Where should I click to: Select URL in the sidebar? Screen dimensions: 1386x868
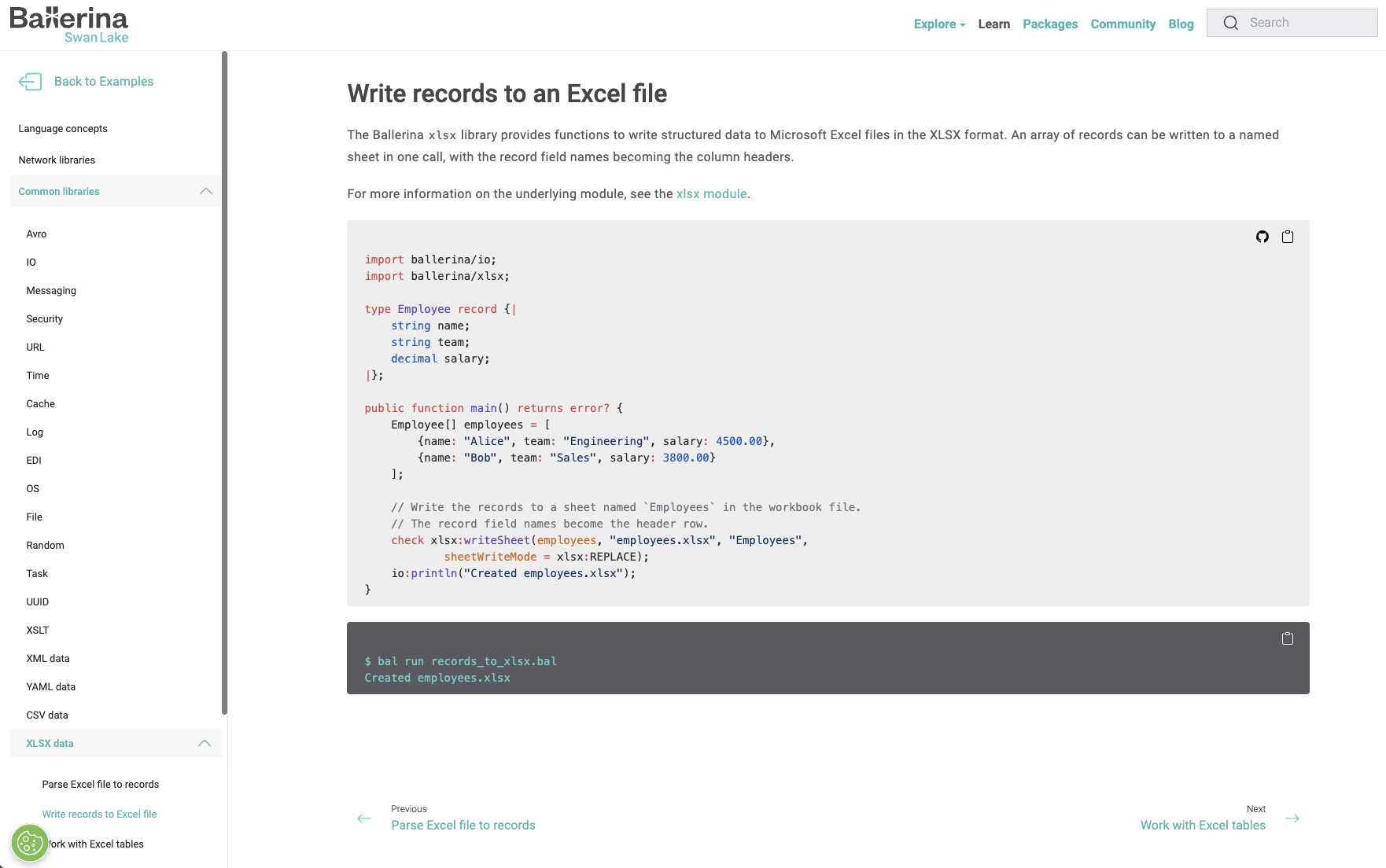pyautogui.click(x=35, y=347)
